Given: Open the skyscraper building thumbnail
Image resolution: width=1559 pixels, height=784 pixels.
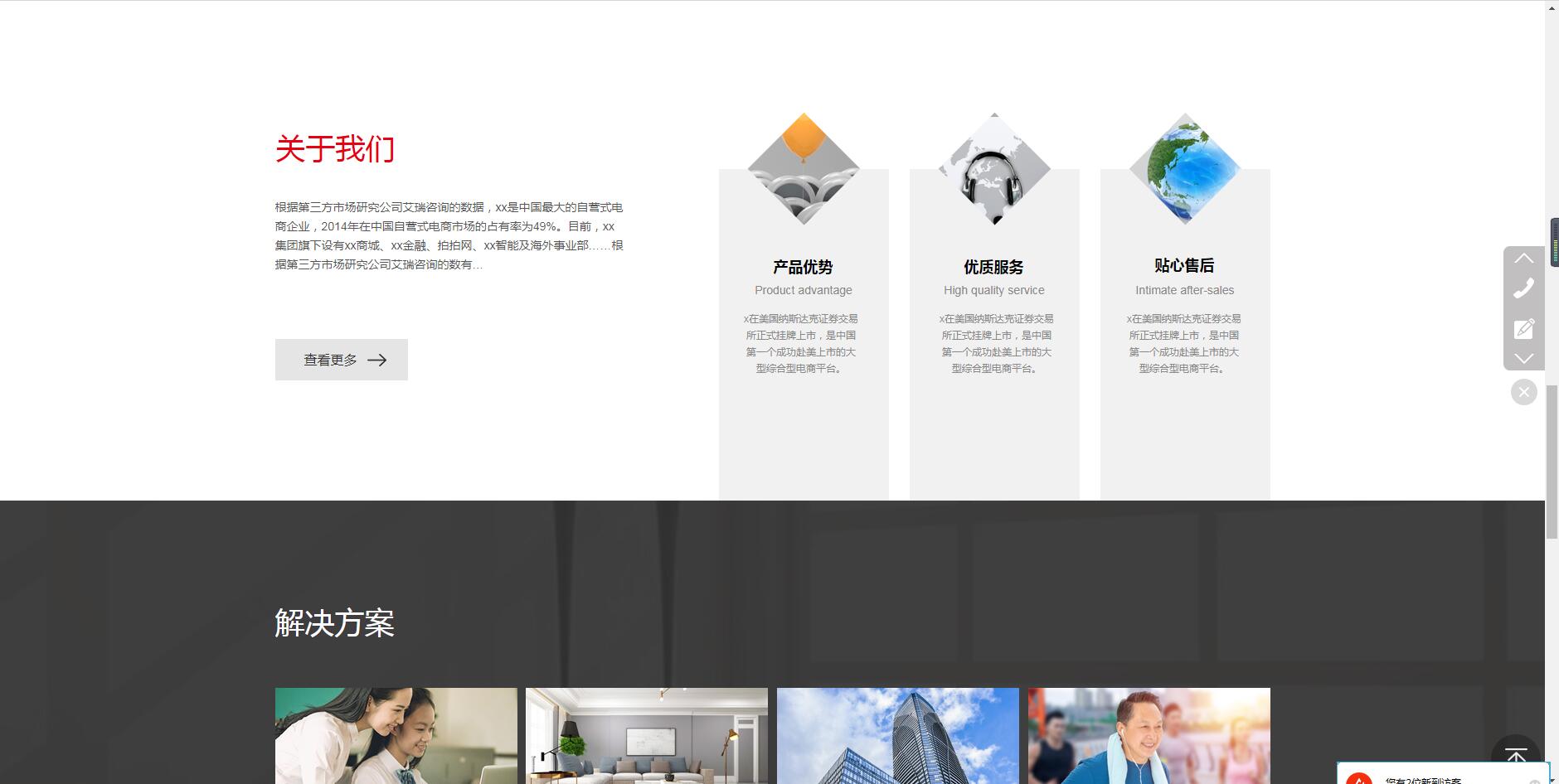Looking at the screenshot, I should point(898,736).
